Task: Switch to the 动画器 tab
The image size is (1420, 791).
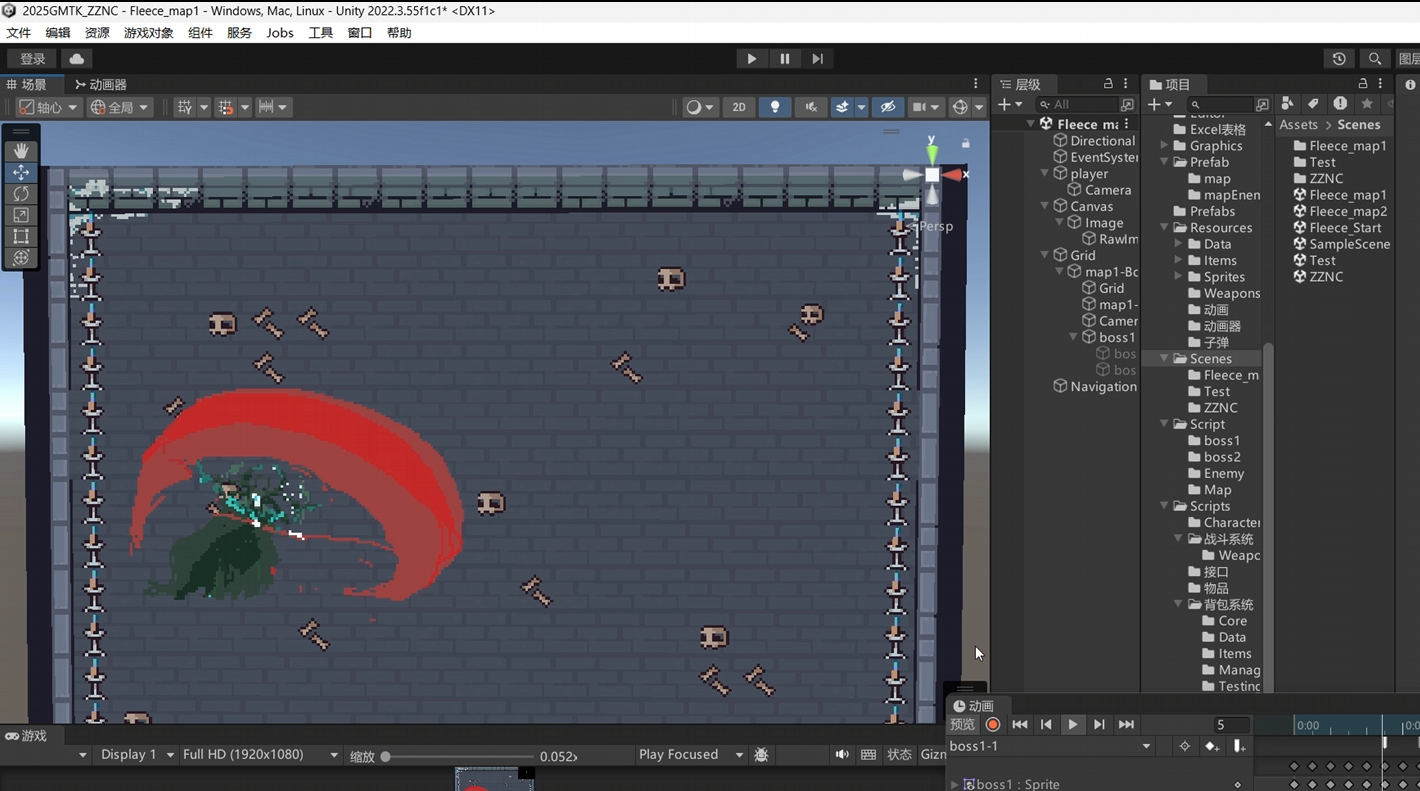Action: (100, 85)
